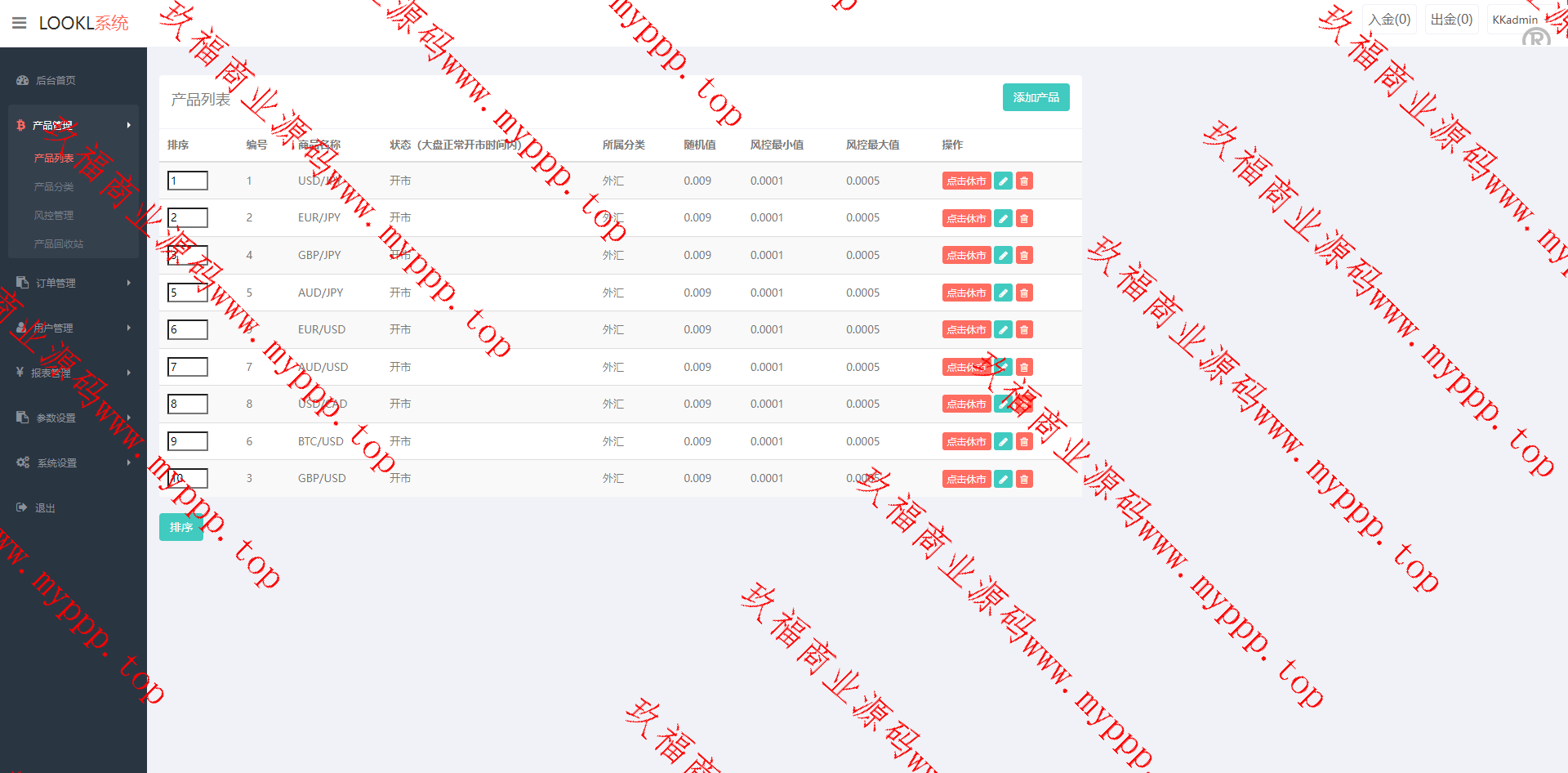Click the sort order input for EUR/JPY
This screenshot has height=773, width=1568.
point(188,217)
